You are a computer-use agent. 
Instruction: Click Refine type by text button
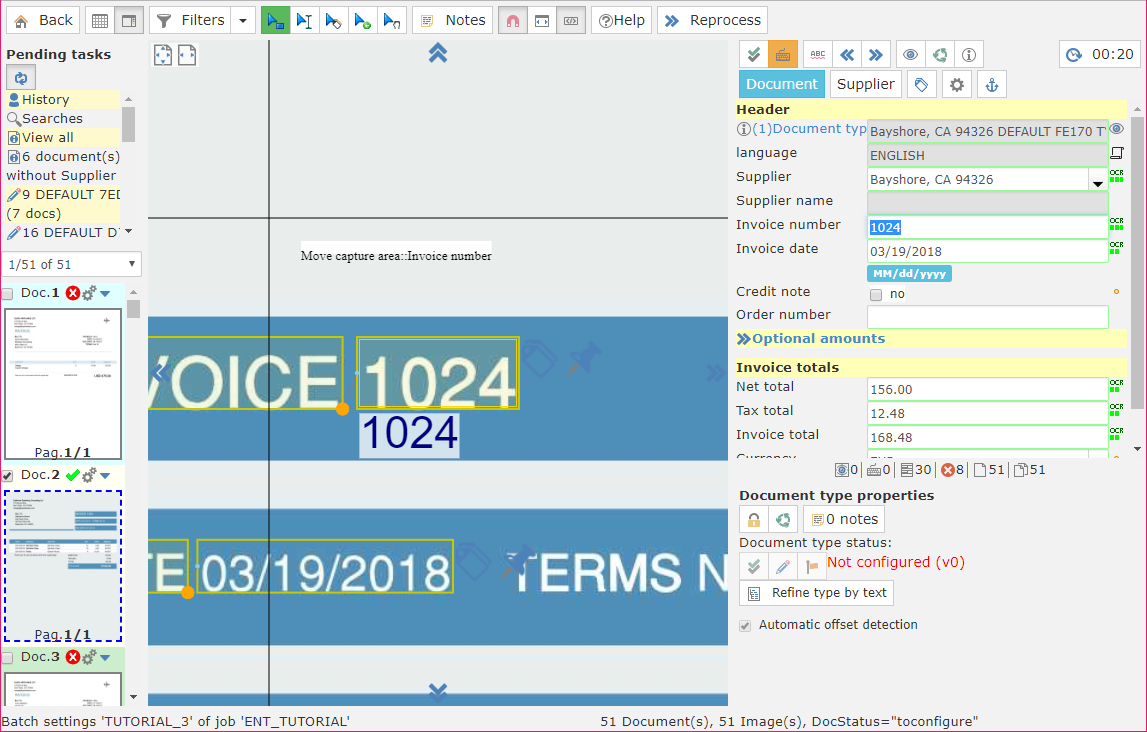816,593
